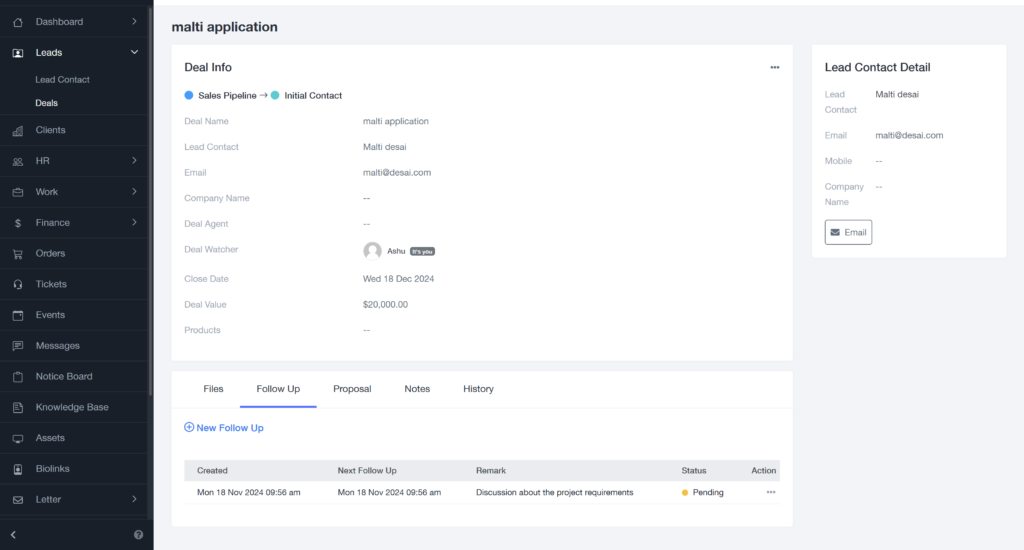The width and height of the screenshot is (1024, 550).
Task: Open Events via the calendar icon
Action: click(18, 315)
